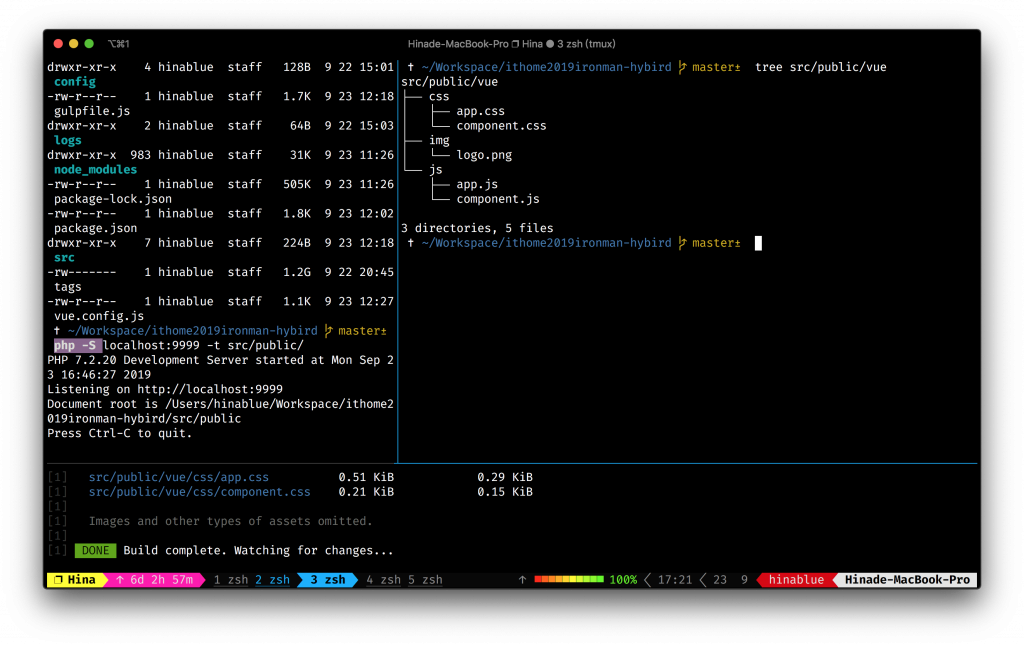Click the src/public/vue/css/component.css build path
This screenshot has height=646, width=1024.
pyautogui.click(x=200, y=492)
